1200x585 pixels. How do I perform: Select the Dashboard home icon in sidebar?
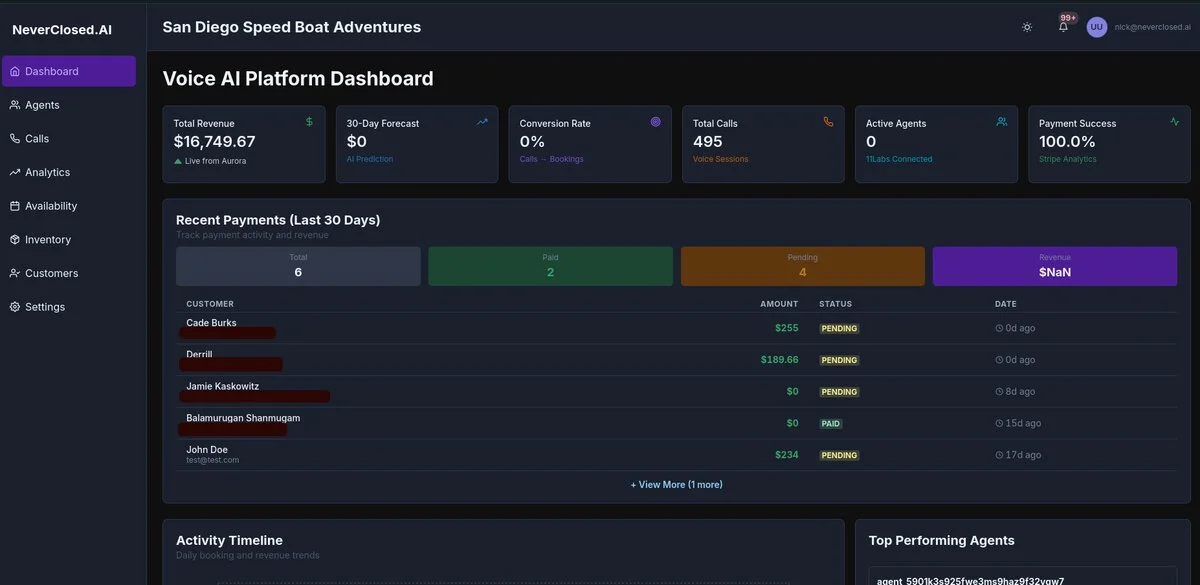[x=15, y=71]
